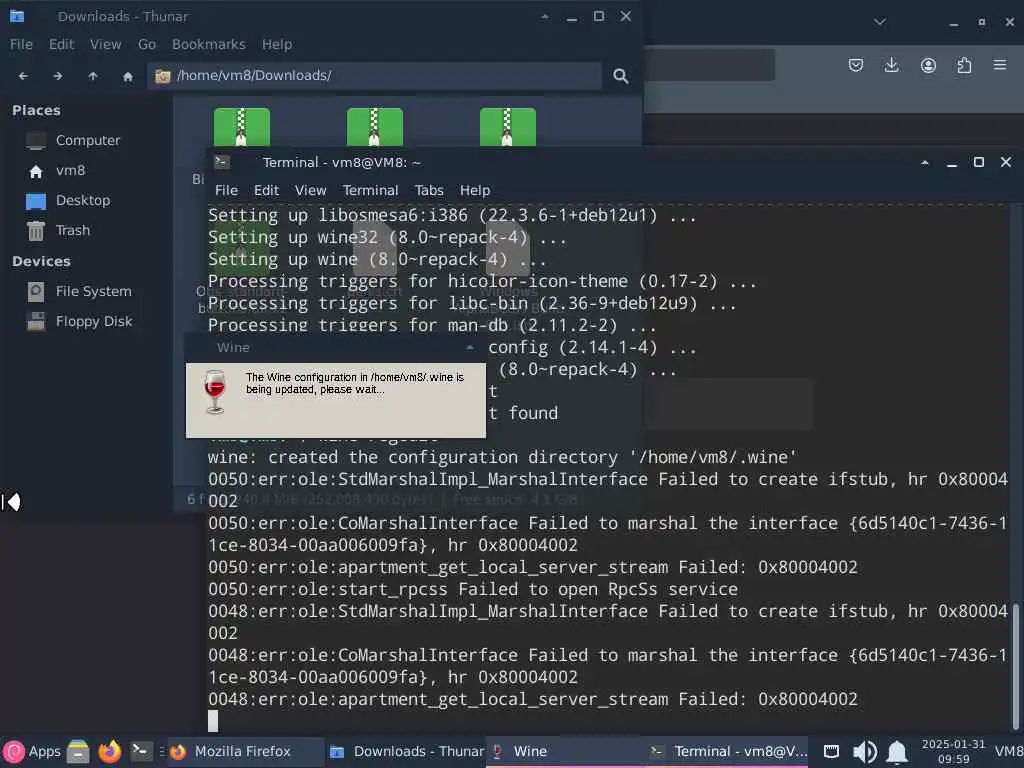Viewport: 1024px width, 768px height.
Task: Open Thunar Go menu
Action: point(147,44)
